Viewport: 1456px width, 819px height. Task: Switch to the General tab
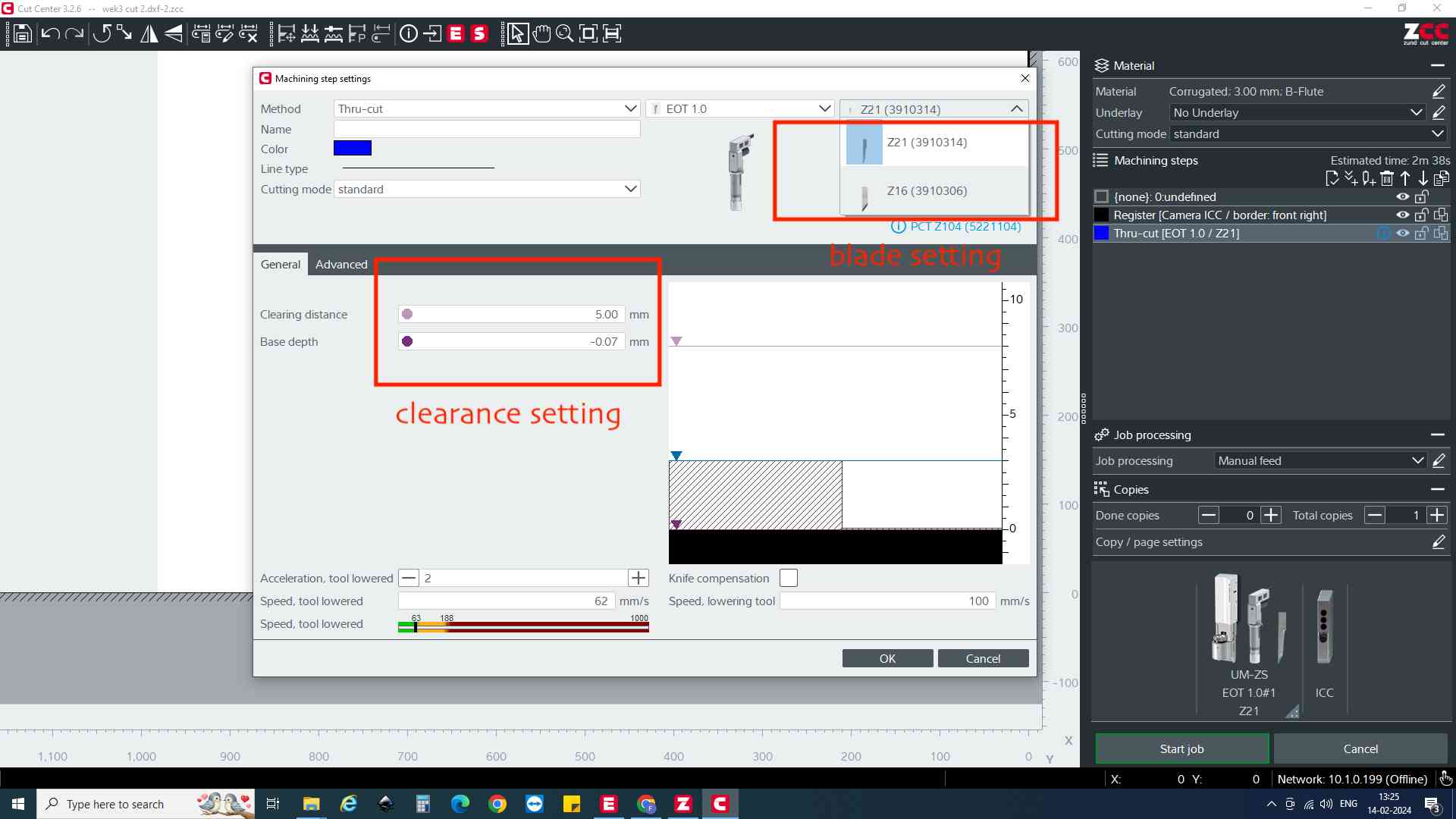click(280, 264)
